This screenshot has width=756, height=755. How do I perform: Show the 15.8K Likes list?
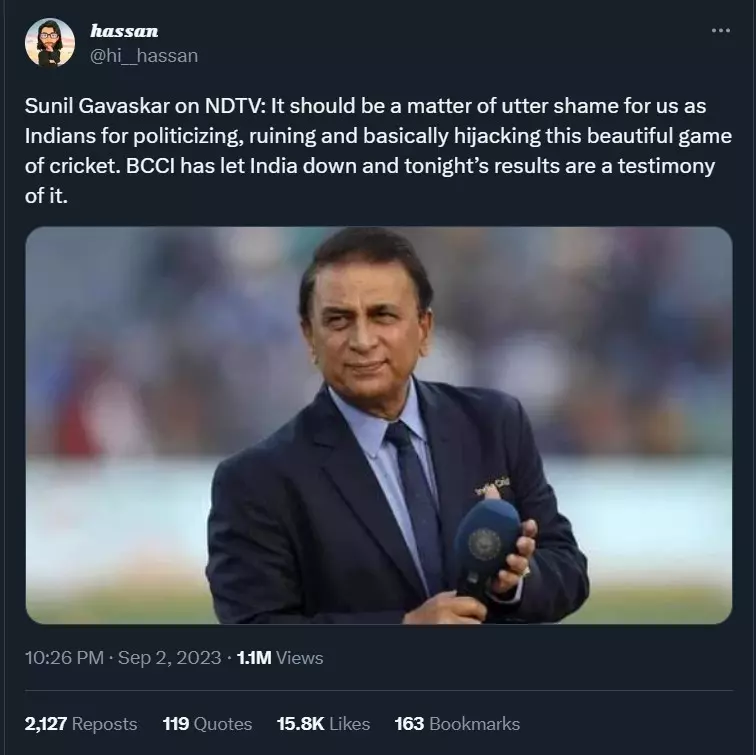click(x=324, y=724)
